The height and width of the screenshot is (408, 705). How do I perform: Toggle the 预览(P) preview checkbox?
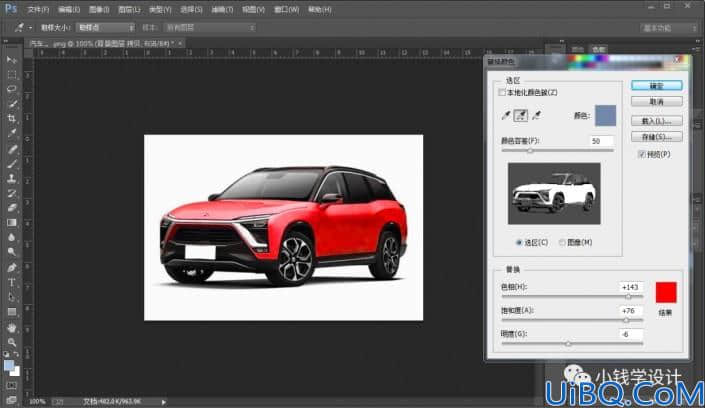pos(642,154)
